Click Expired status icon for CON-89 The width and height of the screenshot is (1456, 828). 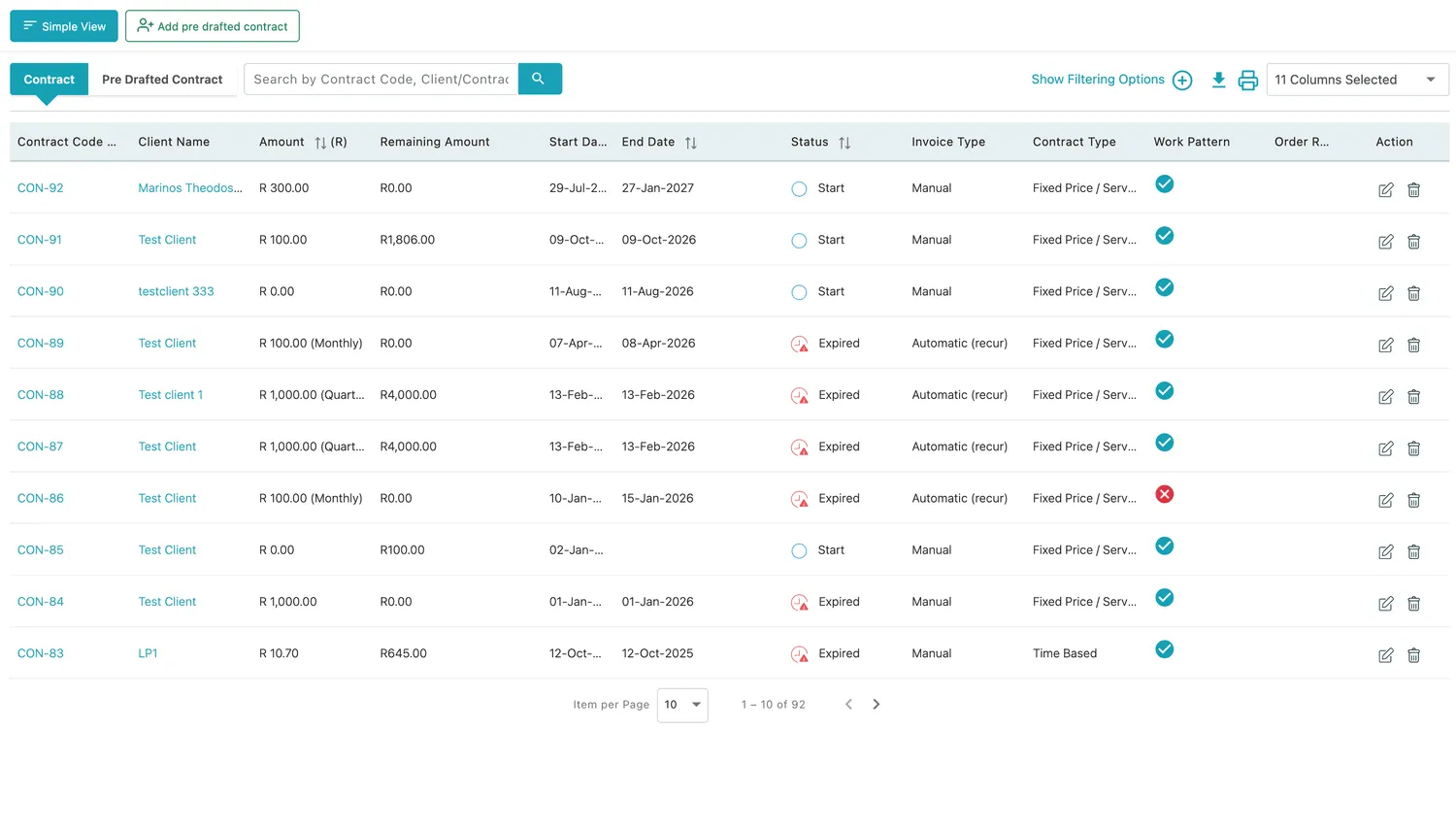[800, 344]
